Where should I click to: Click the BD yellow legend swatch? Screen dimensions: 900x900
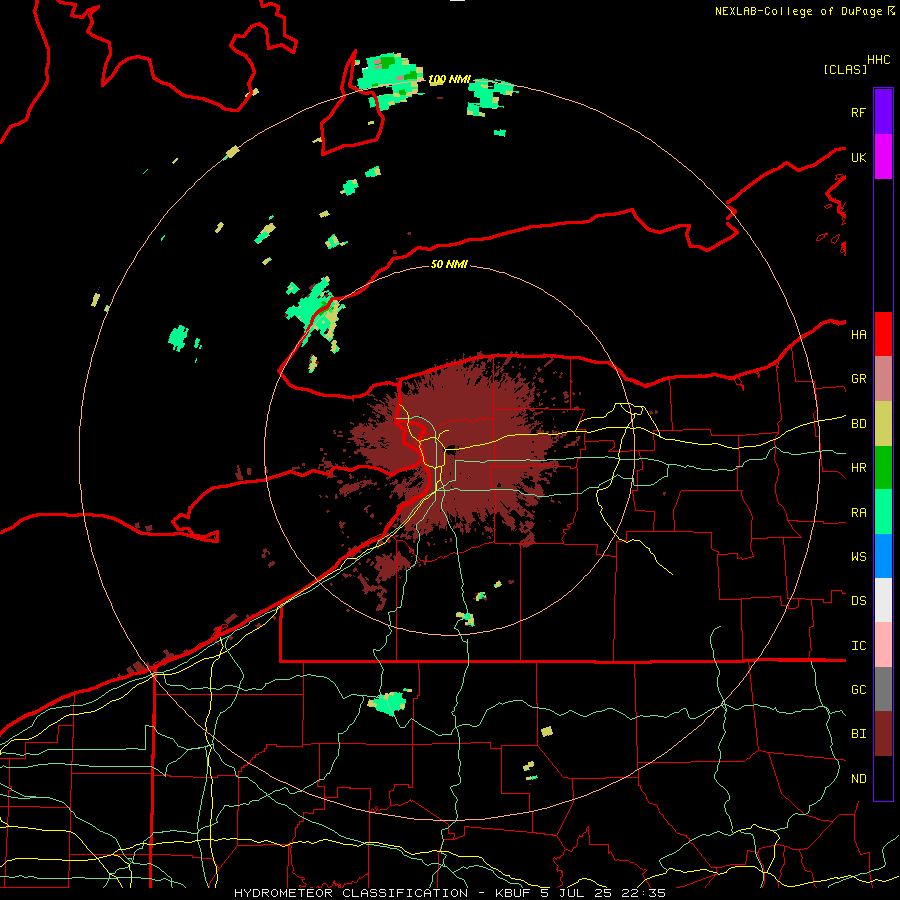pyautogui.click(x=883, y=424)
